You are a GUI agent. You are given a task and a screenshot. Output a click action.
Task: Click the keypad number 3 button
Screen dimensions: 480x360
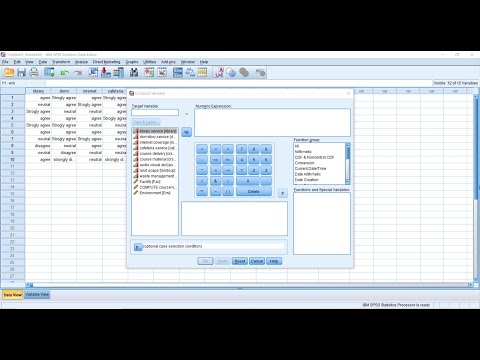tap(266, 170)
